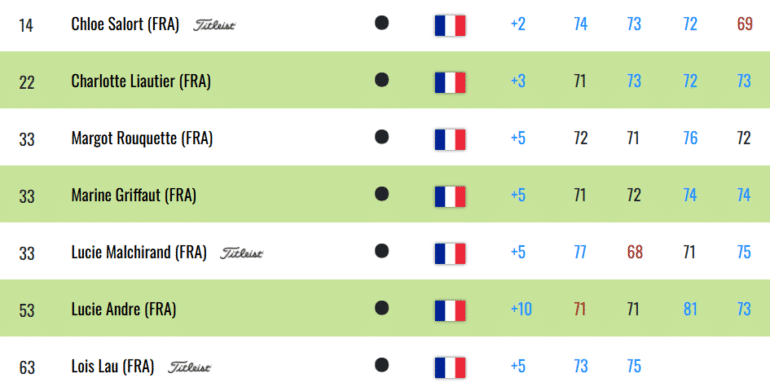Click the black dot in Marine Griffaut's row
Image resolution: width=770 pixels, height=387 pixels.
pos(382,194)
